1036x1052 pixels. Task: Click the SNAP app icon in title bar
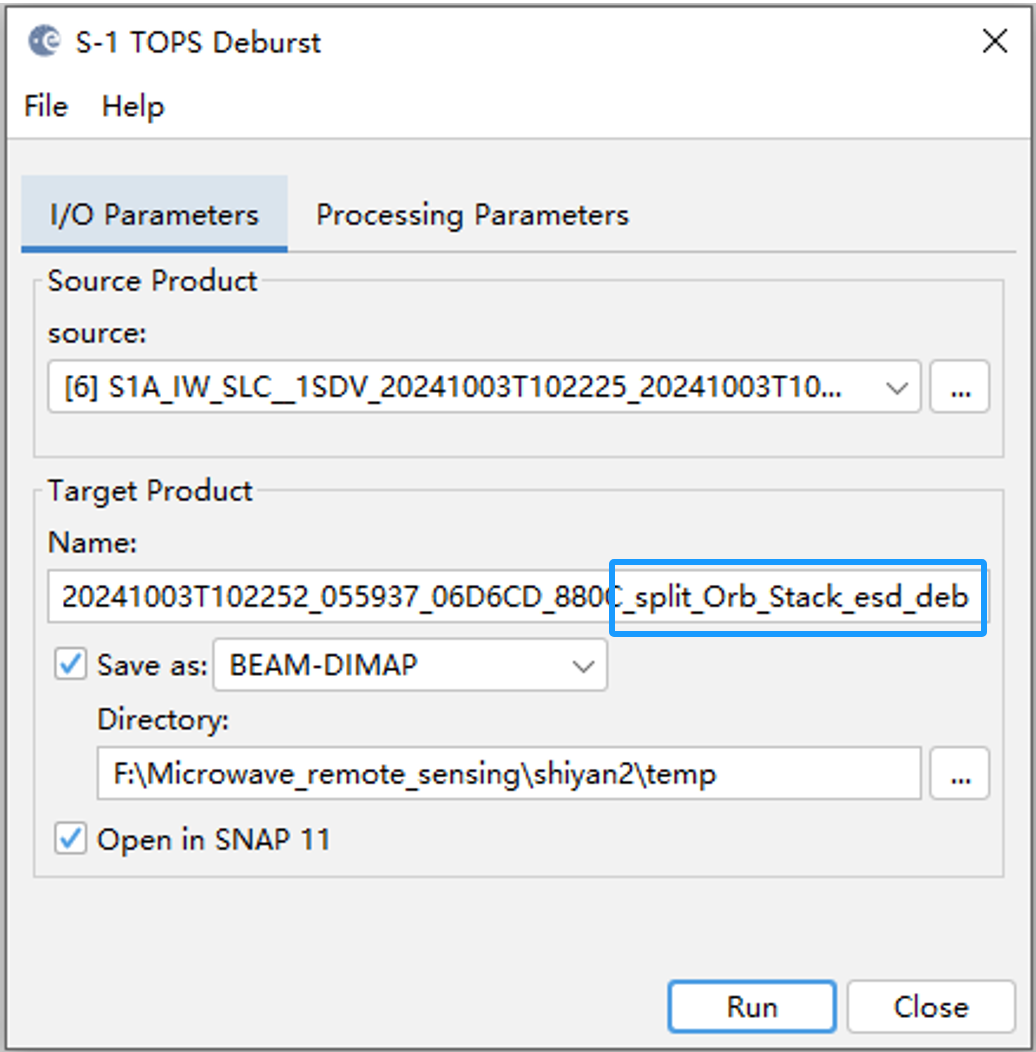pyautogui.click(x=44, y=42)
